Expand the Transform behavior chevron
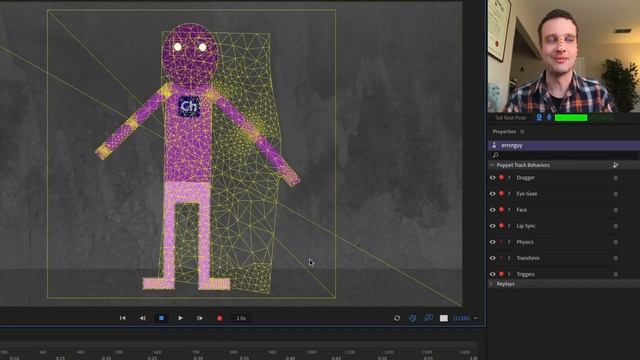This screenshot has height=360, width=640. point(509,258)
